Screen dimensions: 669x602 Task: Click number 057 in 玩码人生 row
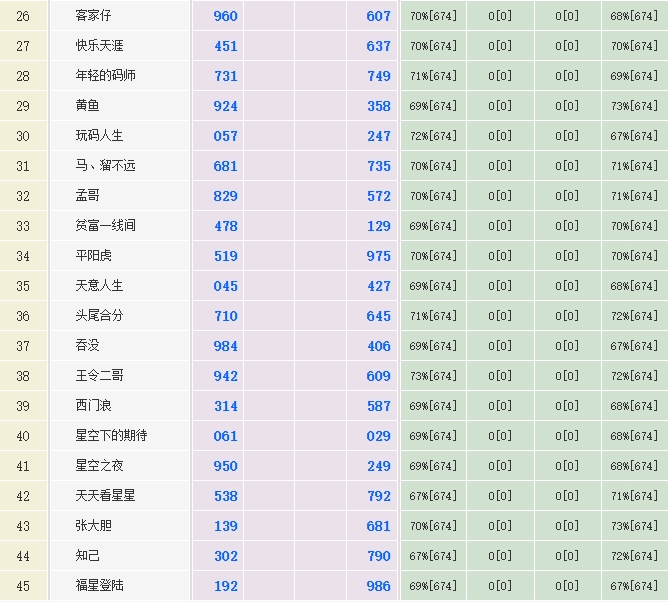click(x=226, y=136)
